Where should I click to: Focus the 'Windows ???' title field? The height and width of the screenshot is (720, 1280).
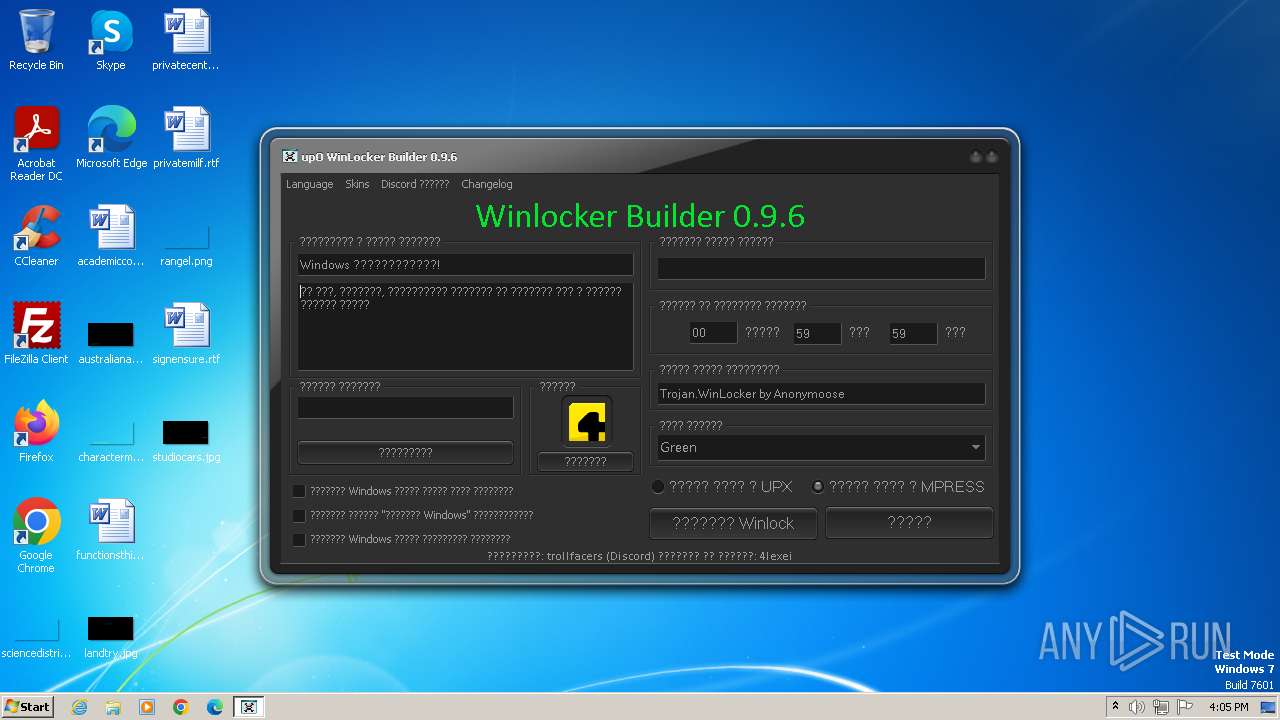465,265
